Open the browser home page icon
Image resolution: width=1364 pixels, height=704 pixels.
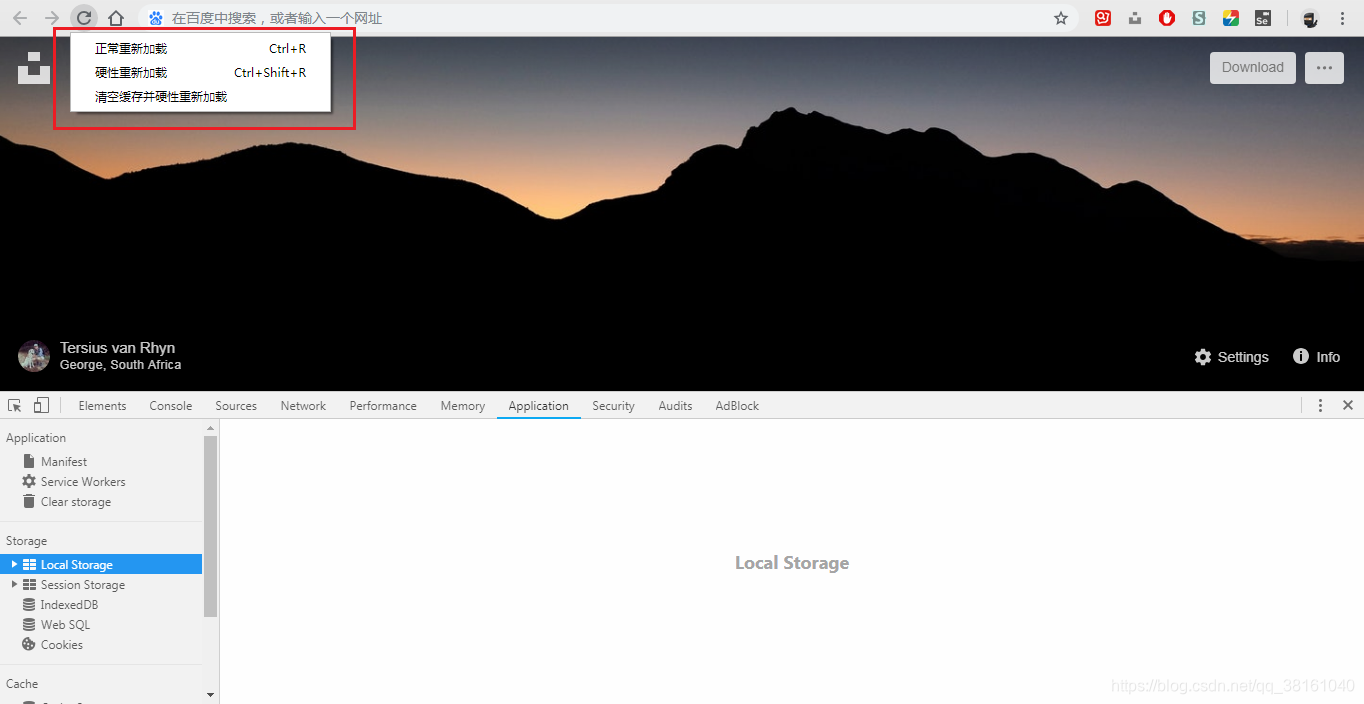[x=116, y=18]
